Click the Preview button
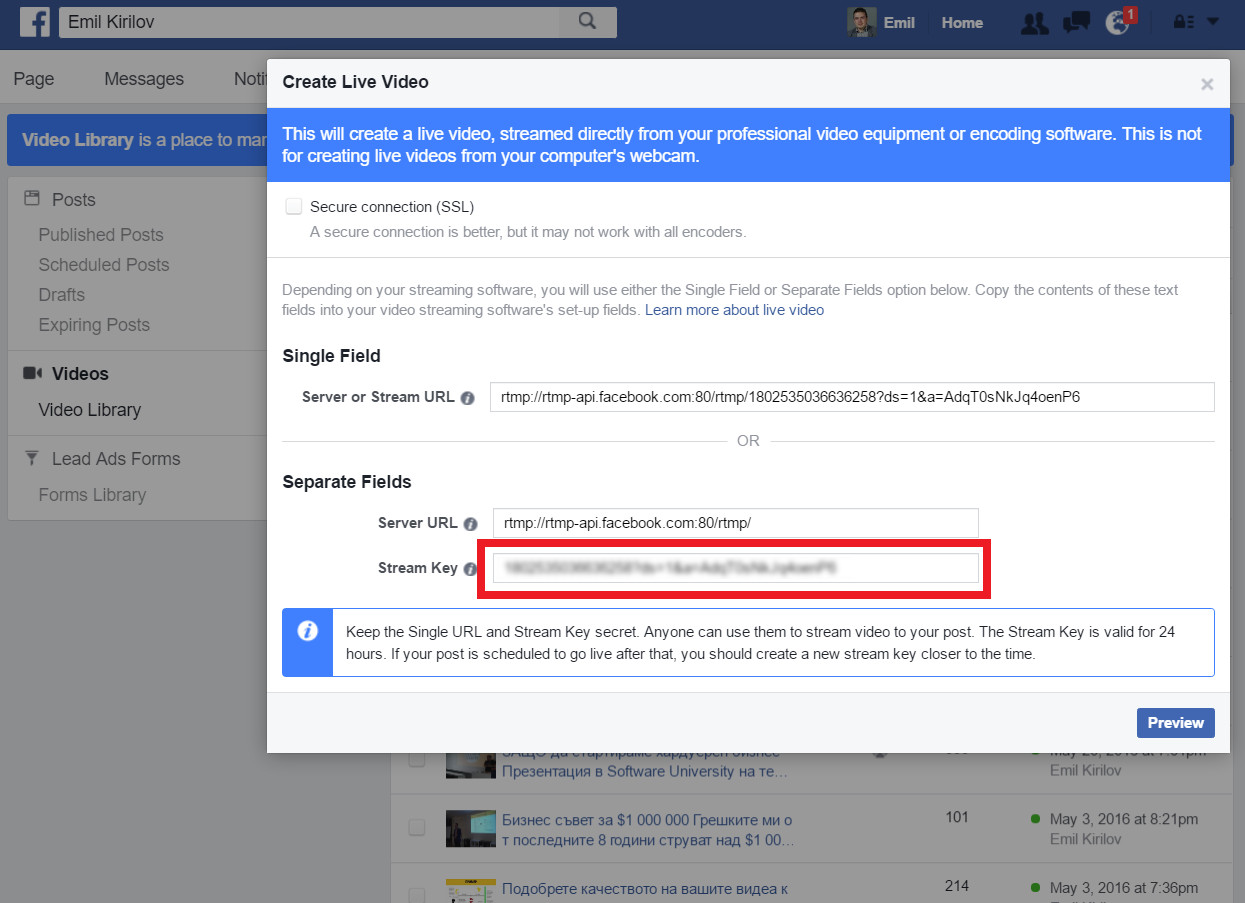 pyautogui.click(x=1175, y=723)
